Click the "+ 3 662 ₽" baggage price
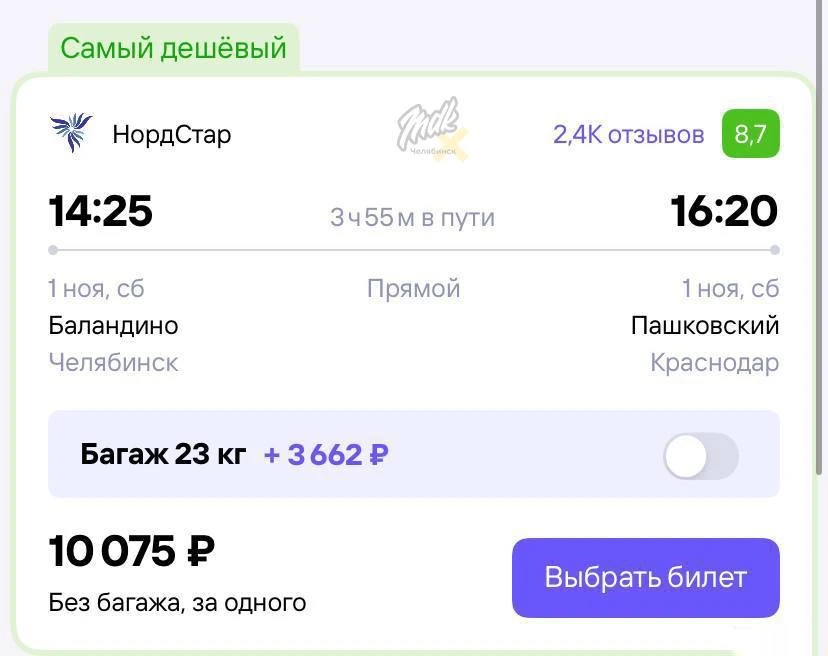 coord(326,455)
